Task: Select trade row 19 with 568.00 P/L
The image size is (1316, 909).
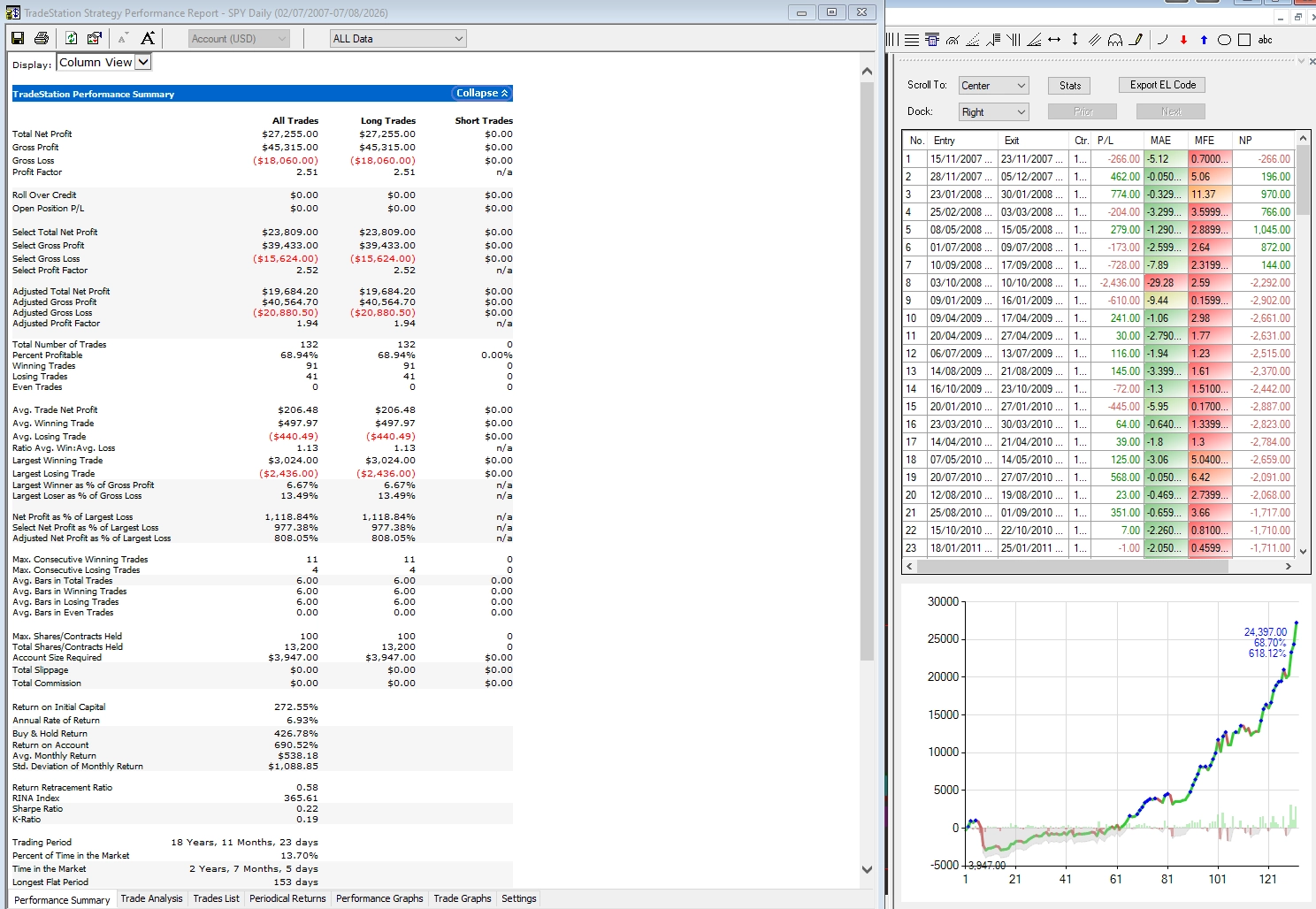Action: 1098,477
